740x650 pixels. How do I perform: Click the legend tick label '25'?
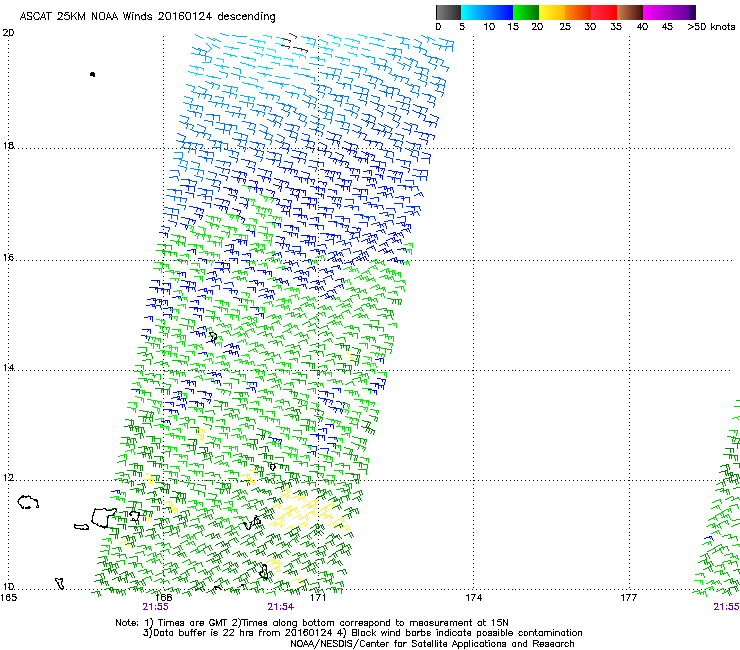click(x=565, y=27)
